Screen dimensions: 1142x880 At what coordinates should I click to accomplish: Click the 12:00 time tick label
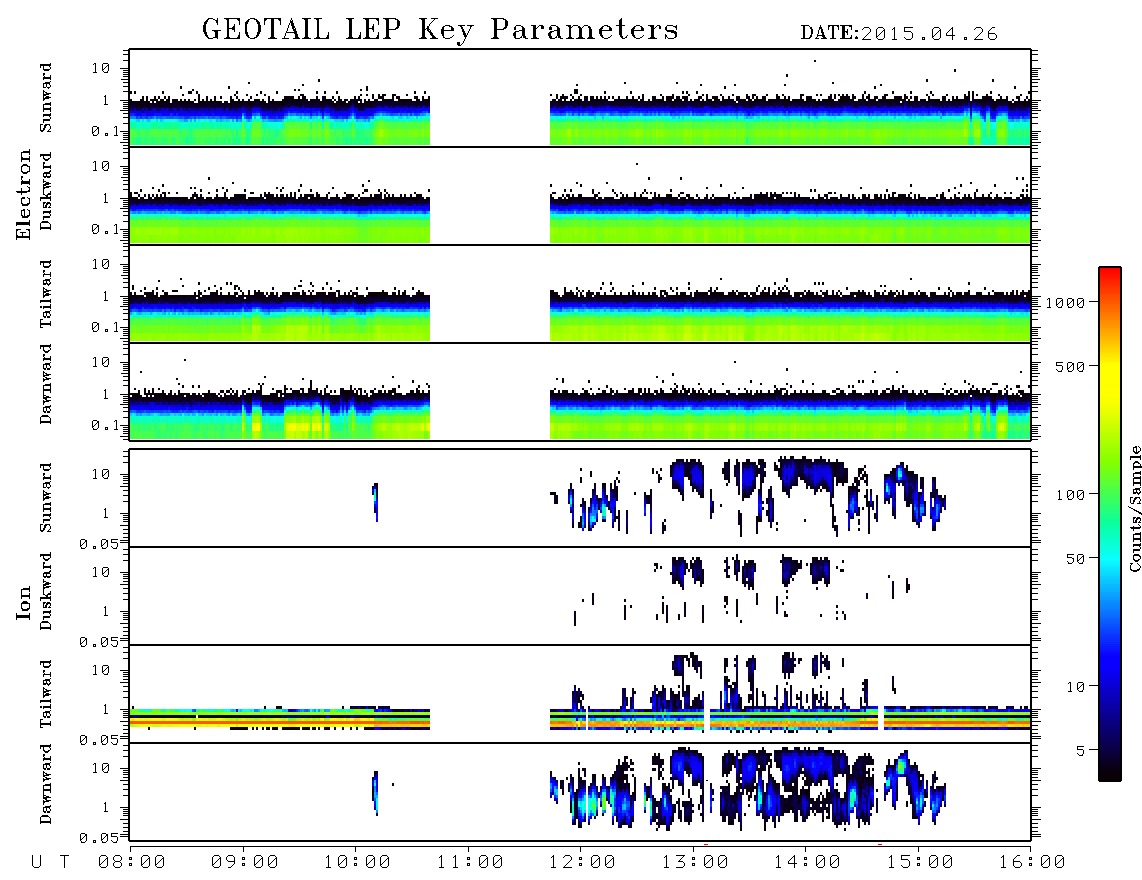pyautogui.click(x=582, y=863)
